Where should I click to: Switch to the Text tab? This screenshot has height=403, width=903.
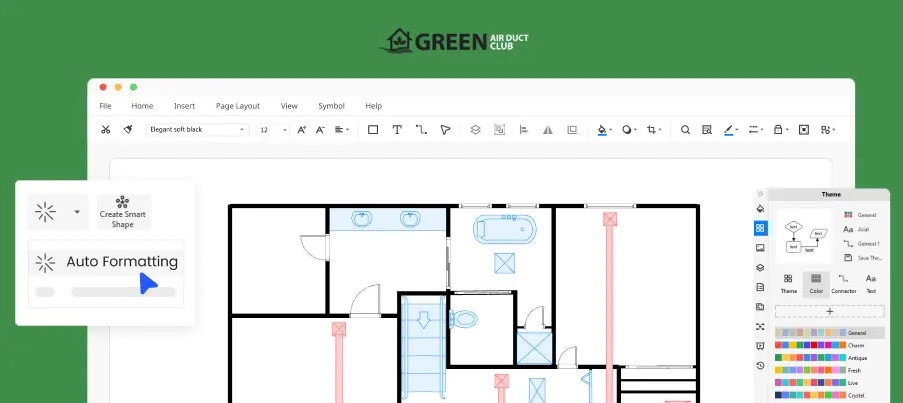point(871,283)
